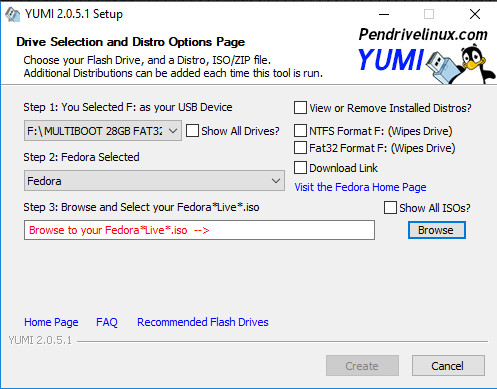Screen dimensions: 497x389
Task: Close the YUMI Setup window
Action: (475, 14)
